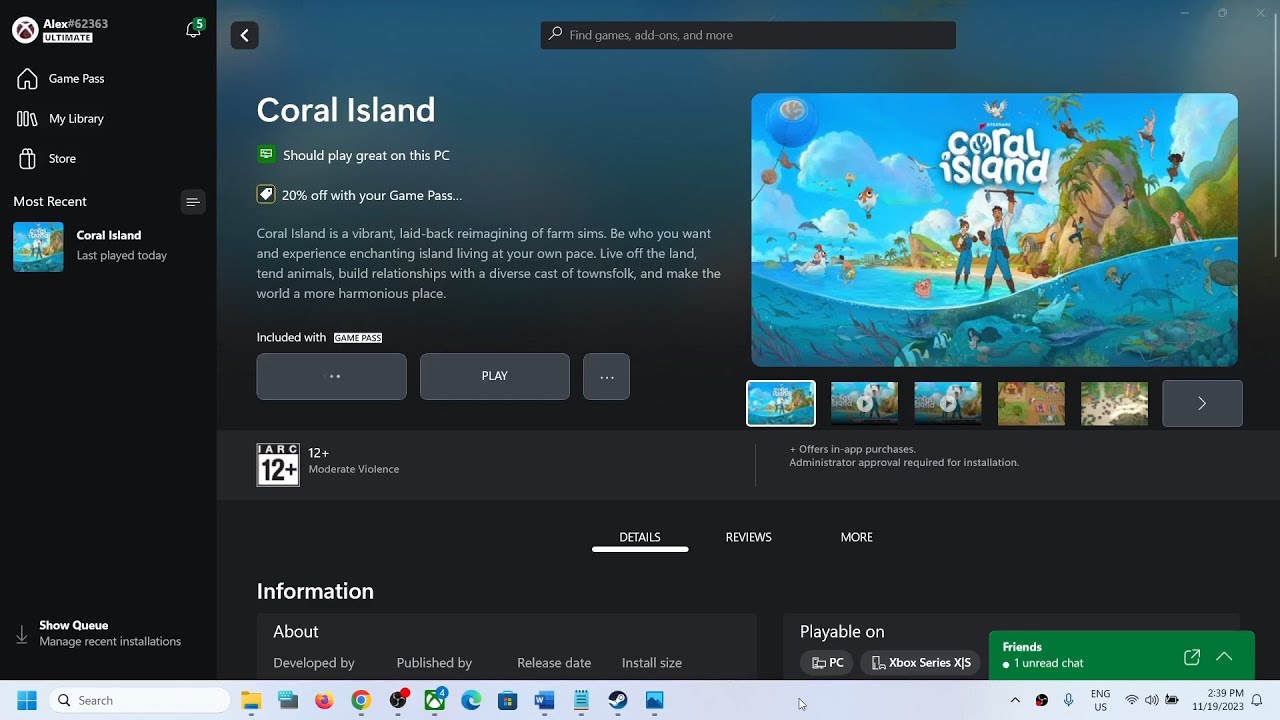
Task: Advance gallery with next arrow
Action: (x=1202, y=403)
